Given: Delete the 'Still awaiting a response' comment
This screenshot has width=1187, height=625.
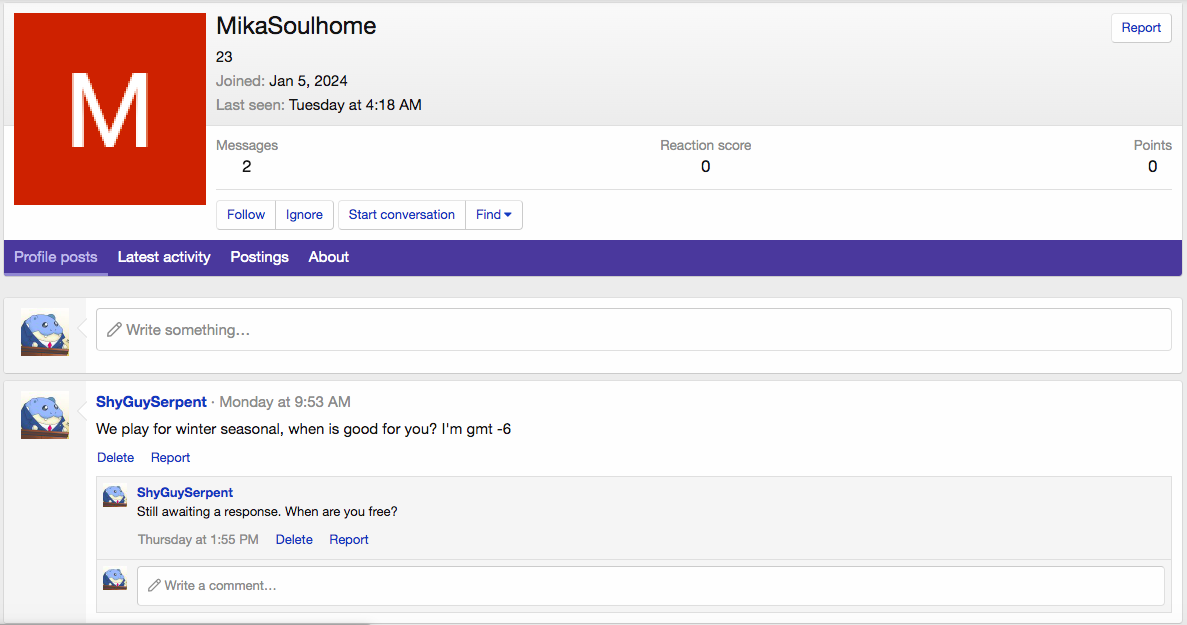Looking at the screenshot, I should [x=294, y=540].
